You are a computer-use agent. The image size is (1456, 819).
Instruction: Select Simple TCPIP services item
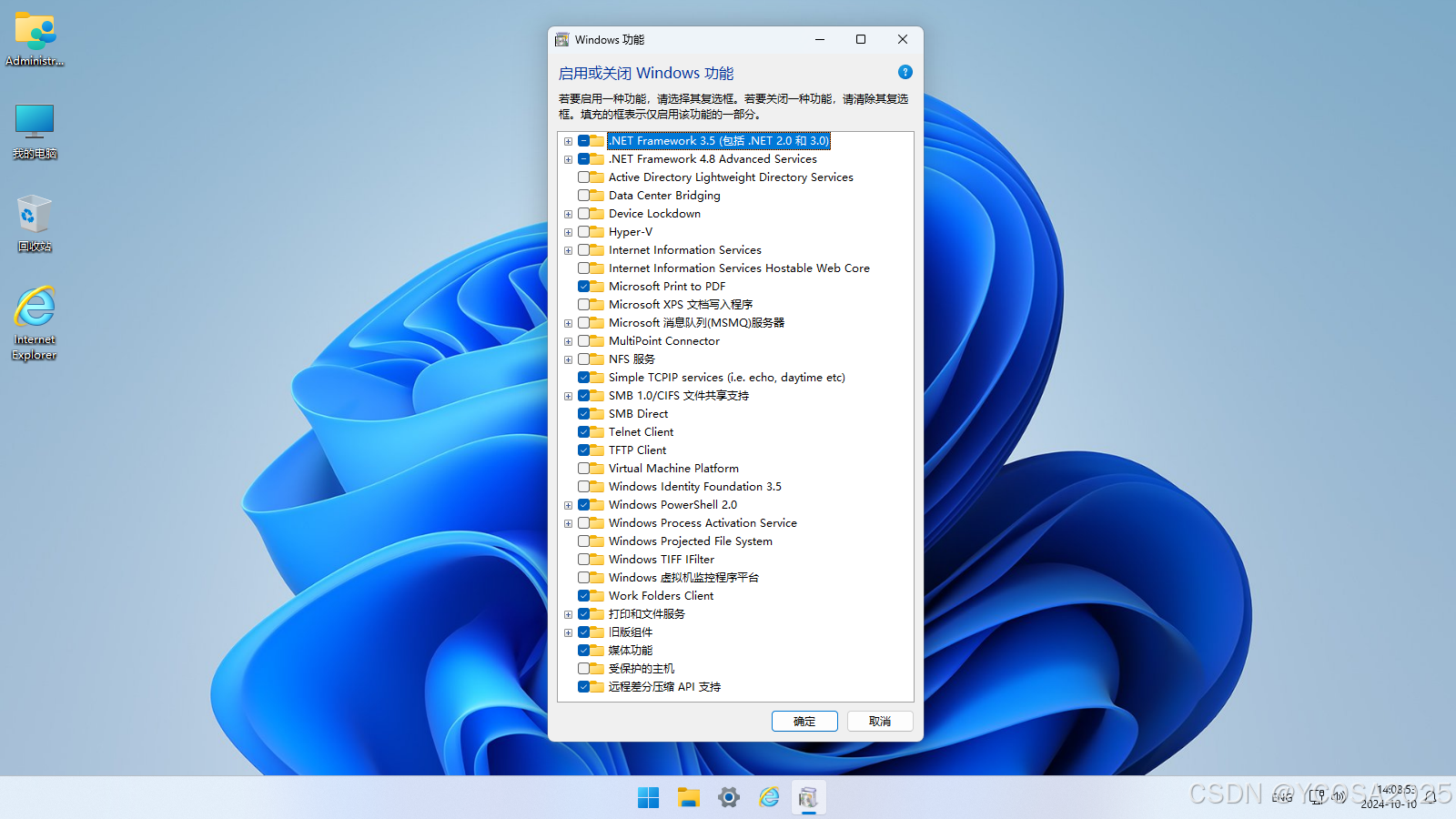tap(727, 378)
